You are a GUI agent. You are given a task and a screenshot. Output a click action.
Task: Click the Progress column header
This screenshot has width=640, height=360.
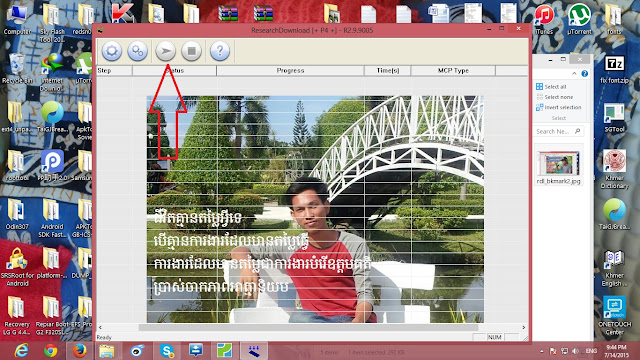tap(290, 71)
